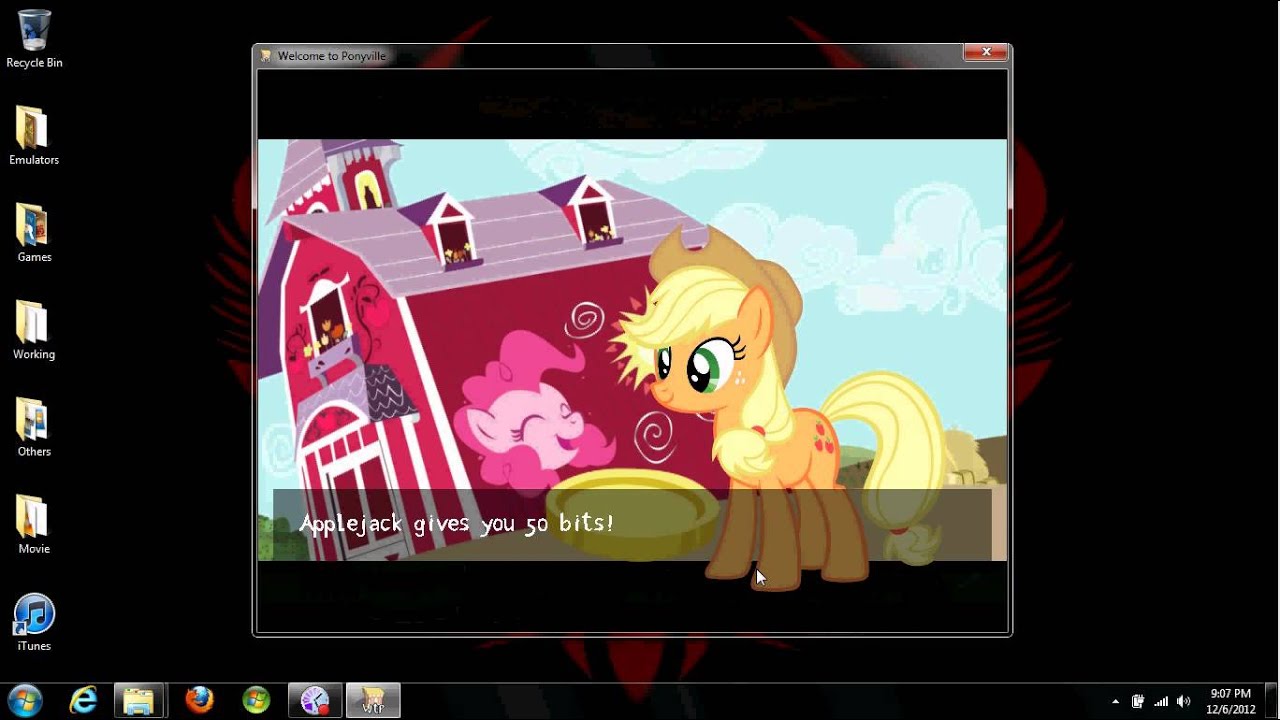Close the Welcome to Ponyville window
This screenshot has height=720, width=1280.
[x=986, y=52]
